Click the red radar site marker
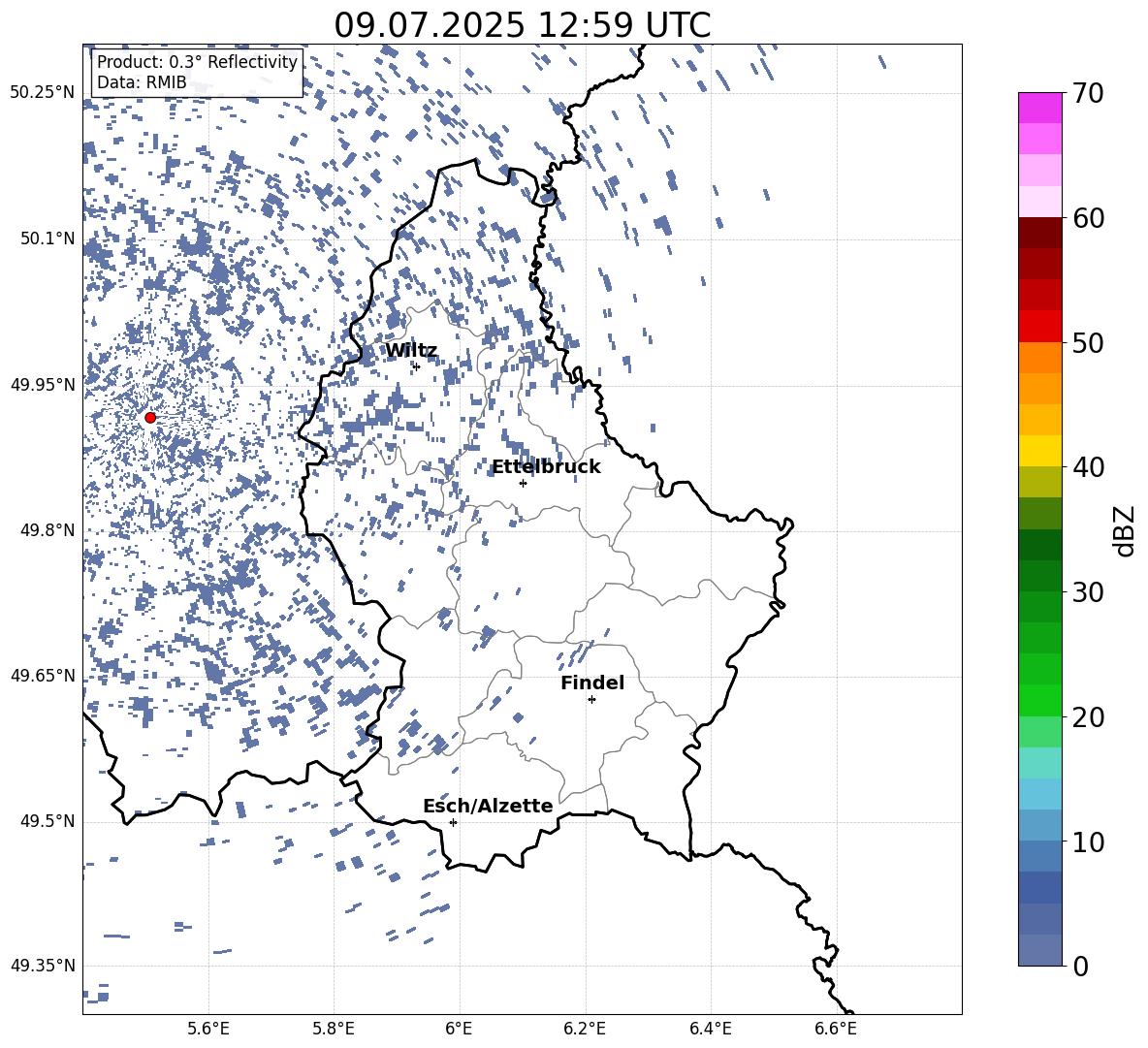Image resolution: width=1148 pixels, height=1048 pixels. click(x=150, y=418)
